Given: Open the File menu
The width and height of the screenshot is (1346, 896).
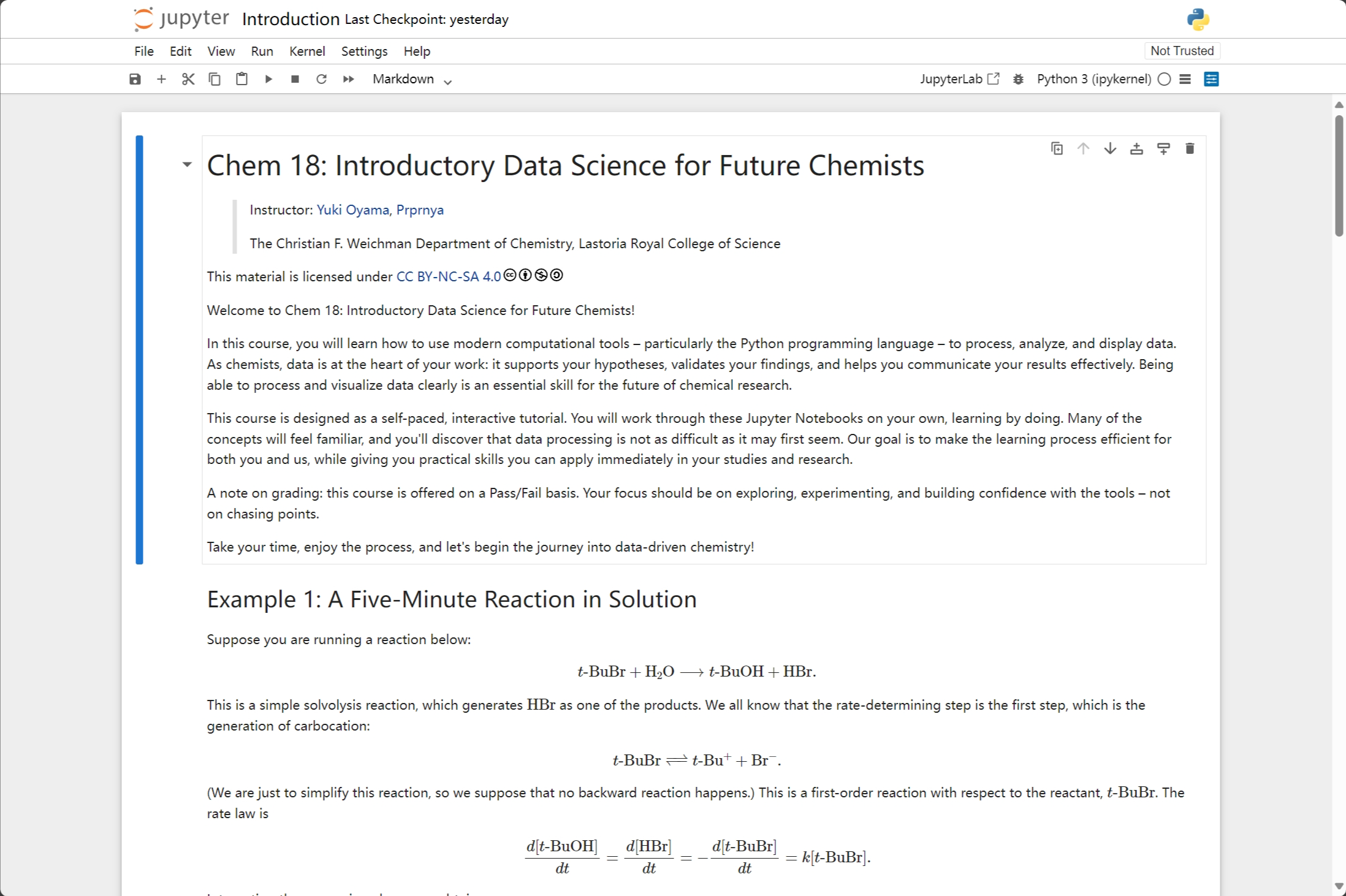Looking at the screenshot, I should pyautogui.click(x=143, y=51).
